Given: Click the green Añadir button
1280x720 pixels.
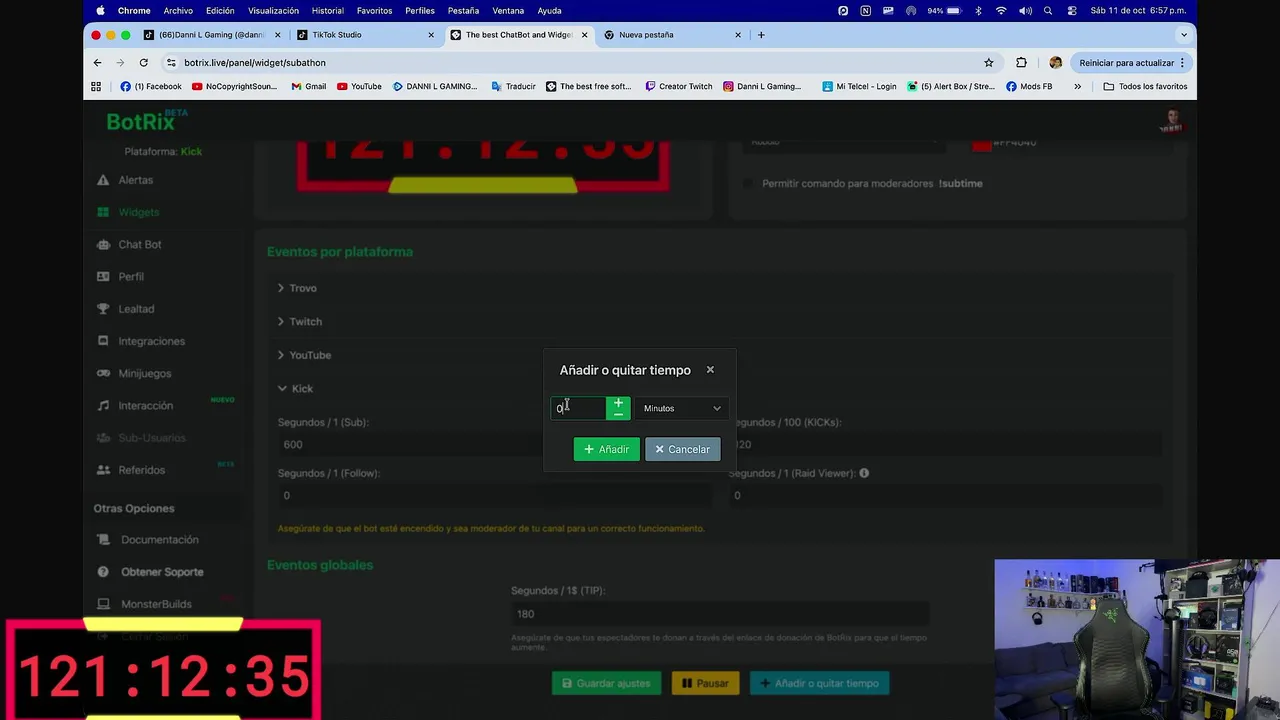Looking at the screenshot, I should pyautogui.click(x=606, y=449).
